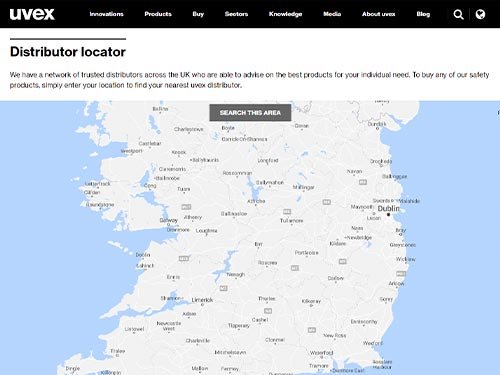Click the Mullingar label on the map
Viewport: 500px width, 375px height.
[x=303, y=187]
